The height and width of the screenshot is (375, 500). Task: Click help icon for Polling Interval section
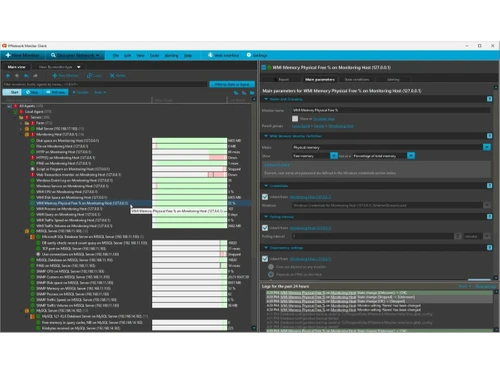[x=489, y=217]
